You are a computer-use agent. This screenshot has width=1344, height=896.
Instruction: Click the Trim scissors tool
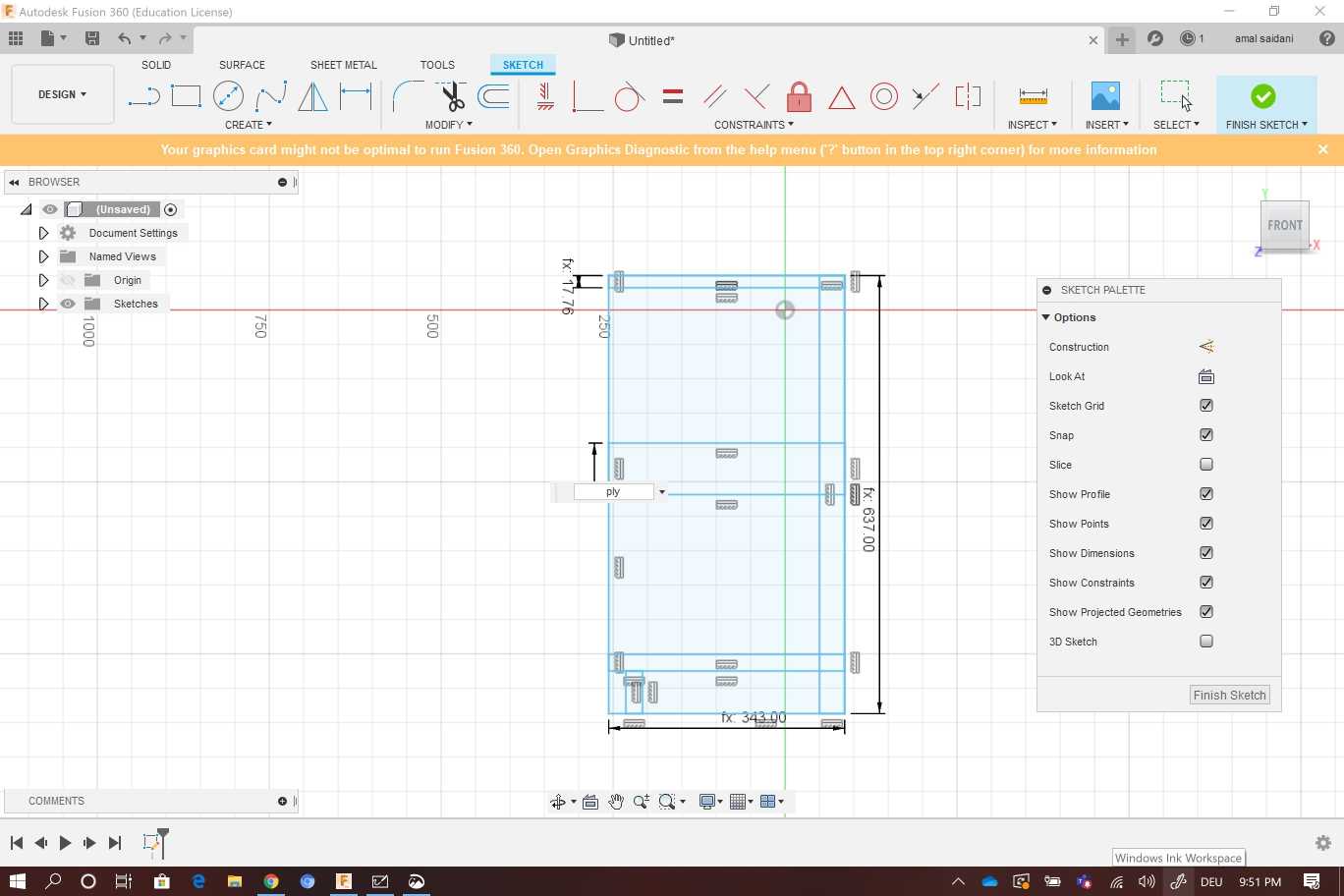click(x=452, y=96)
